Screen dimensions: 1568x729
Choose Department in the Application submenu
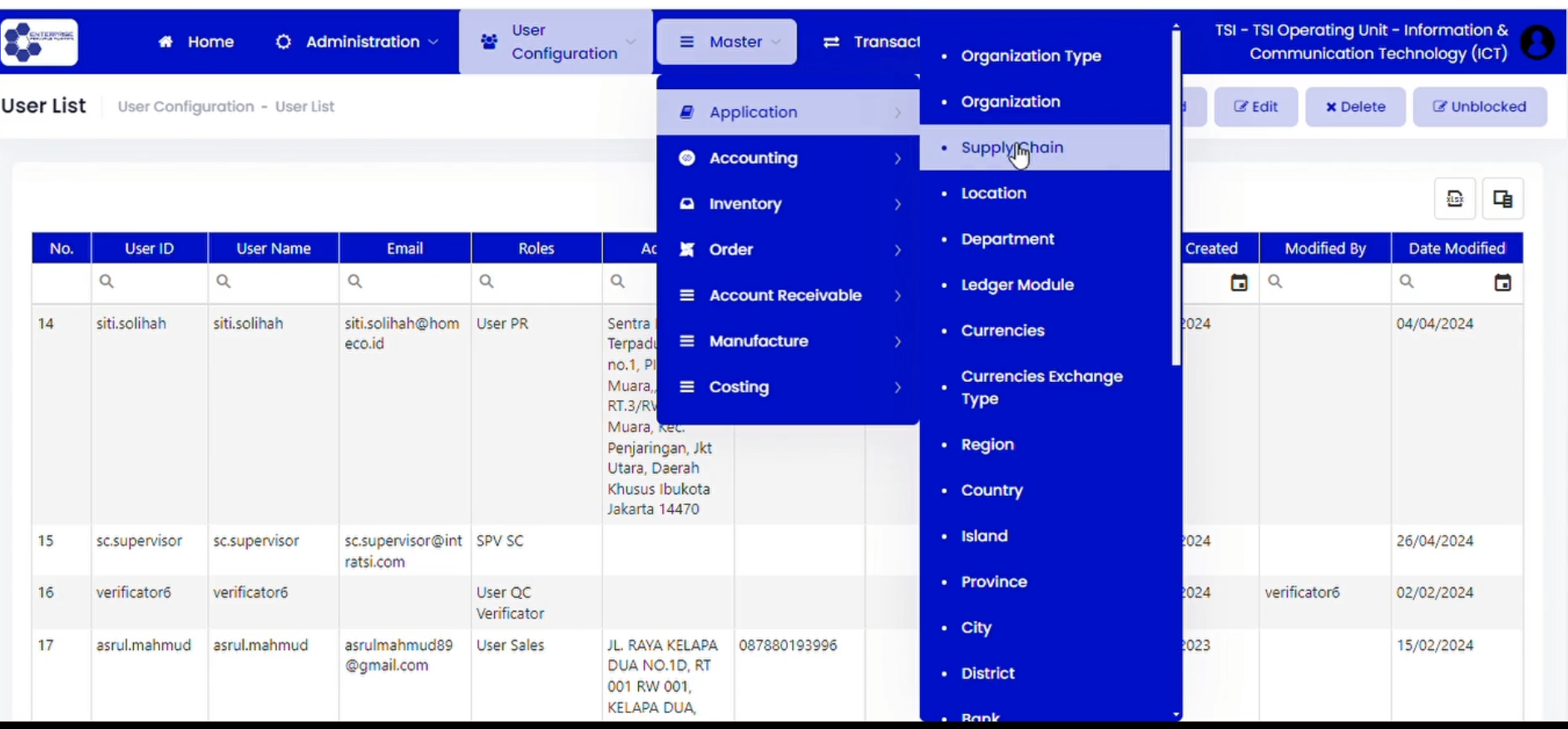[x=1007, y=239]
